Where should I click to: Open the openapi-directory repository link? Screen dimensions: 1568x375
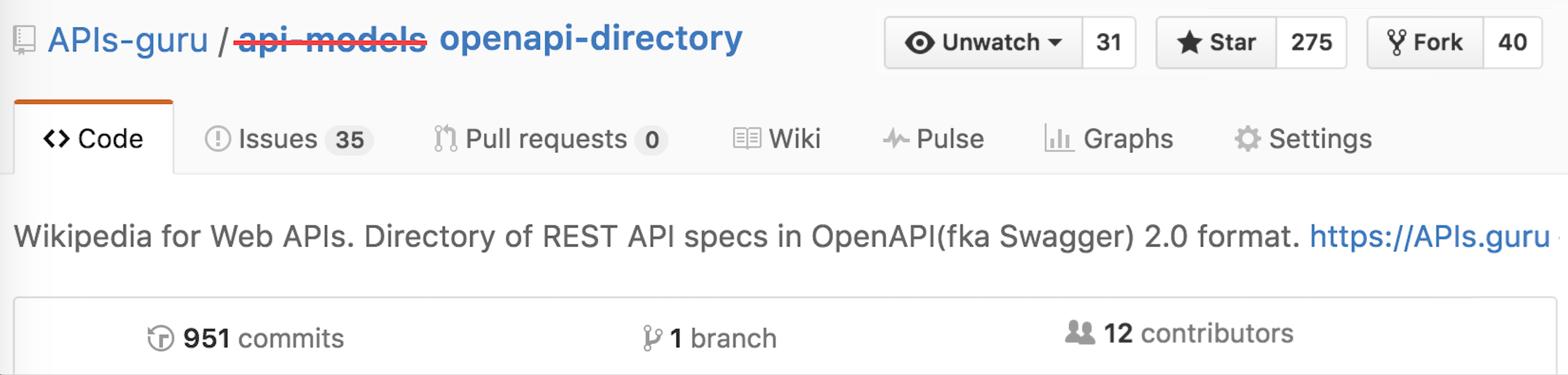click(x=591, y=38)
